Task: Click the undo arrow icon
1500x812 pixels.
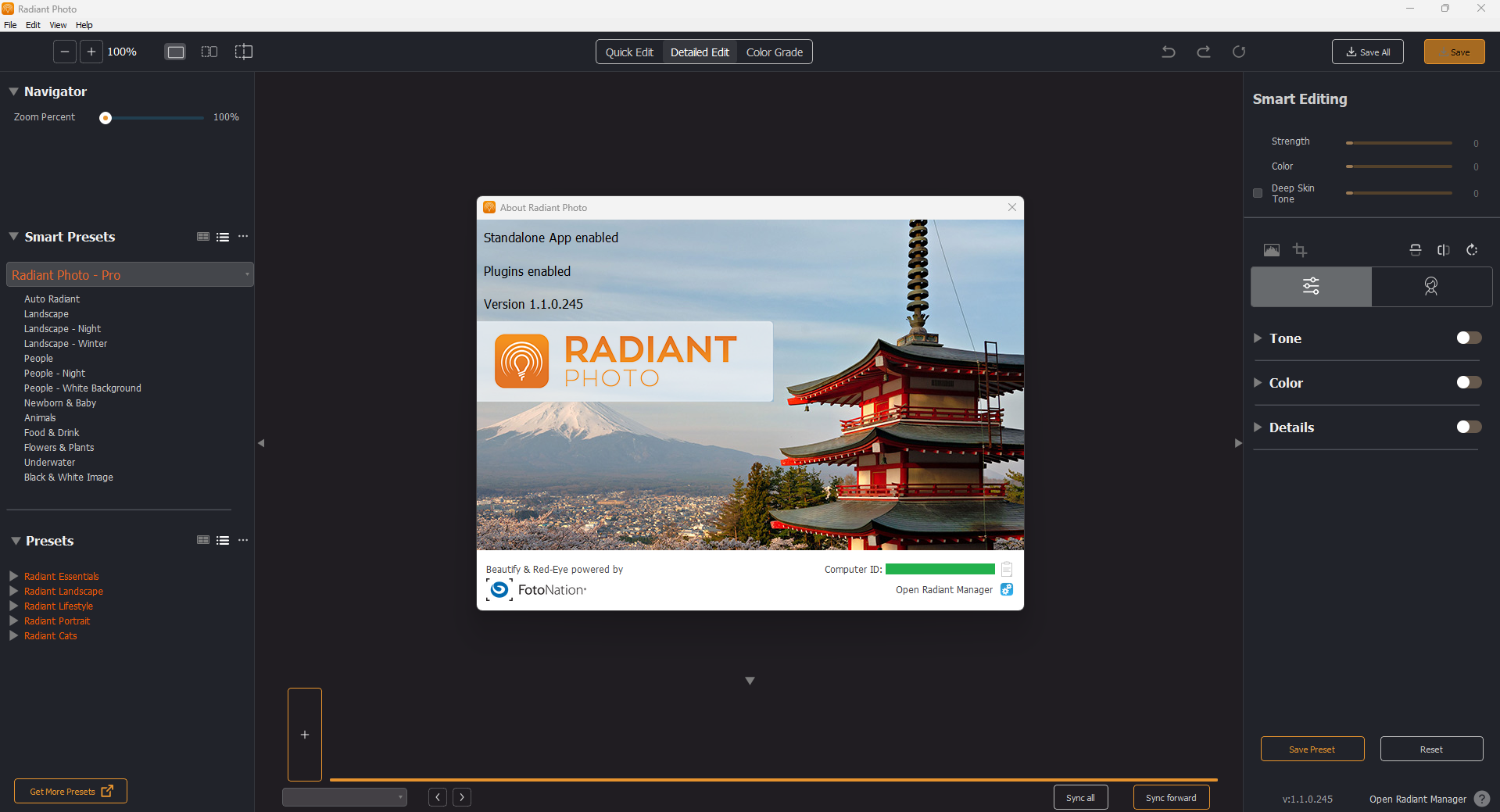Action: [x=1169, y=52]
